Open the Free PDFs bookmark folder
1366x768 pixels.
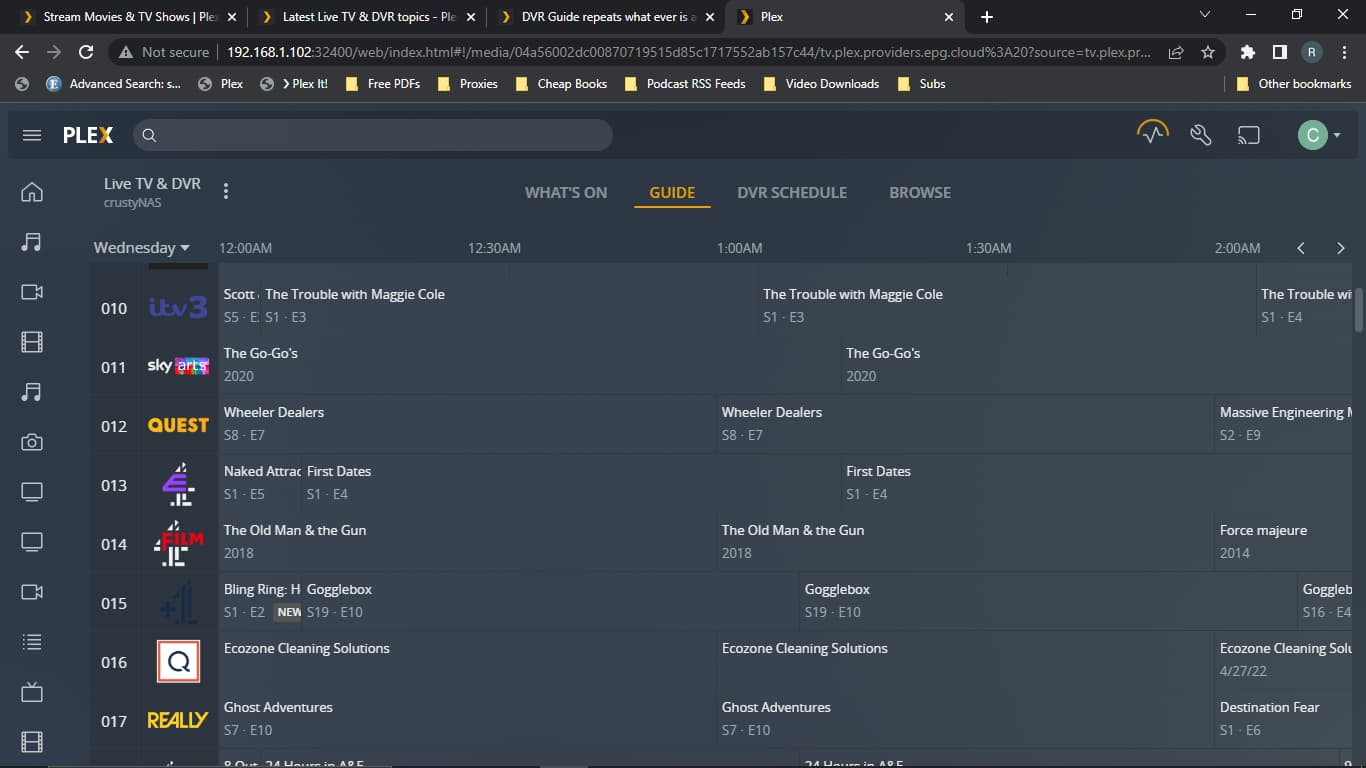tap(383, 84)
